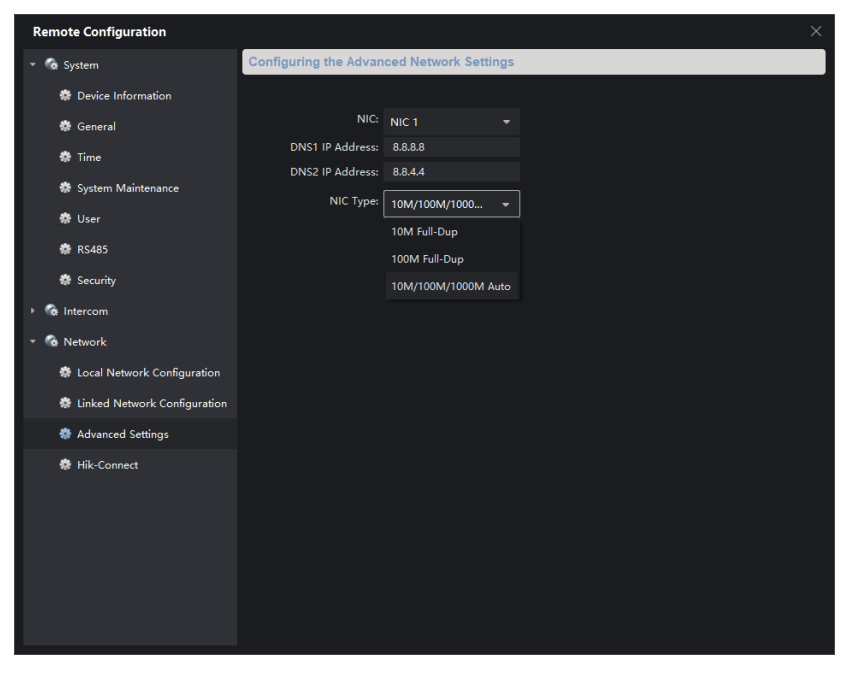Click the Intercom category icon

click(52, 311)
